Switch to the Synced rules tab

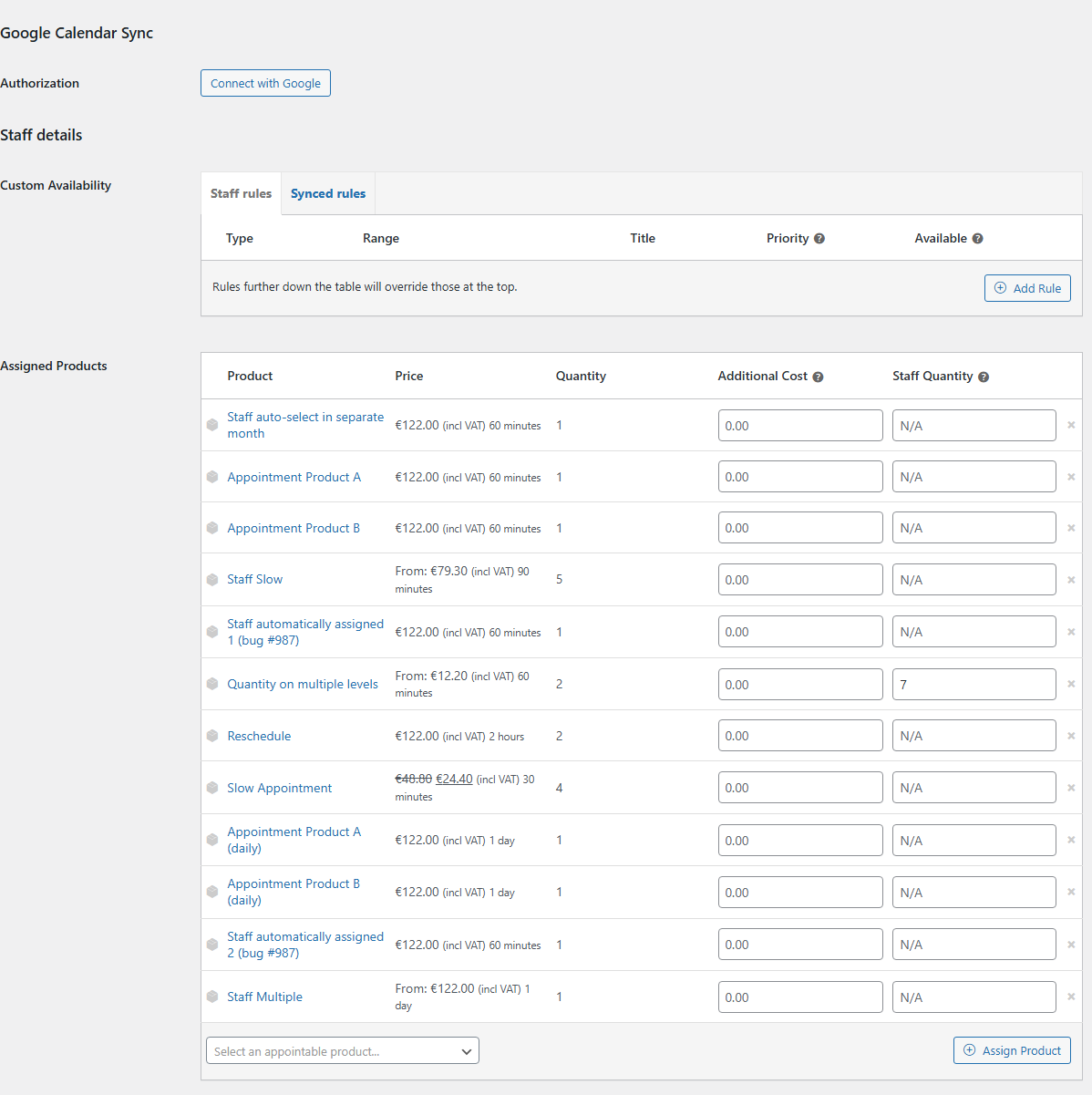327,193
